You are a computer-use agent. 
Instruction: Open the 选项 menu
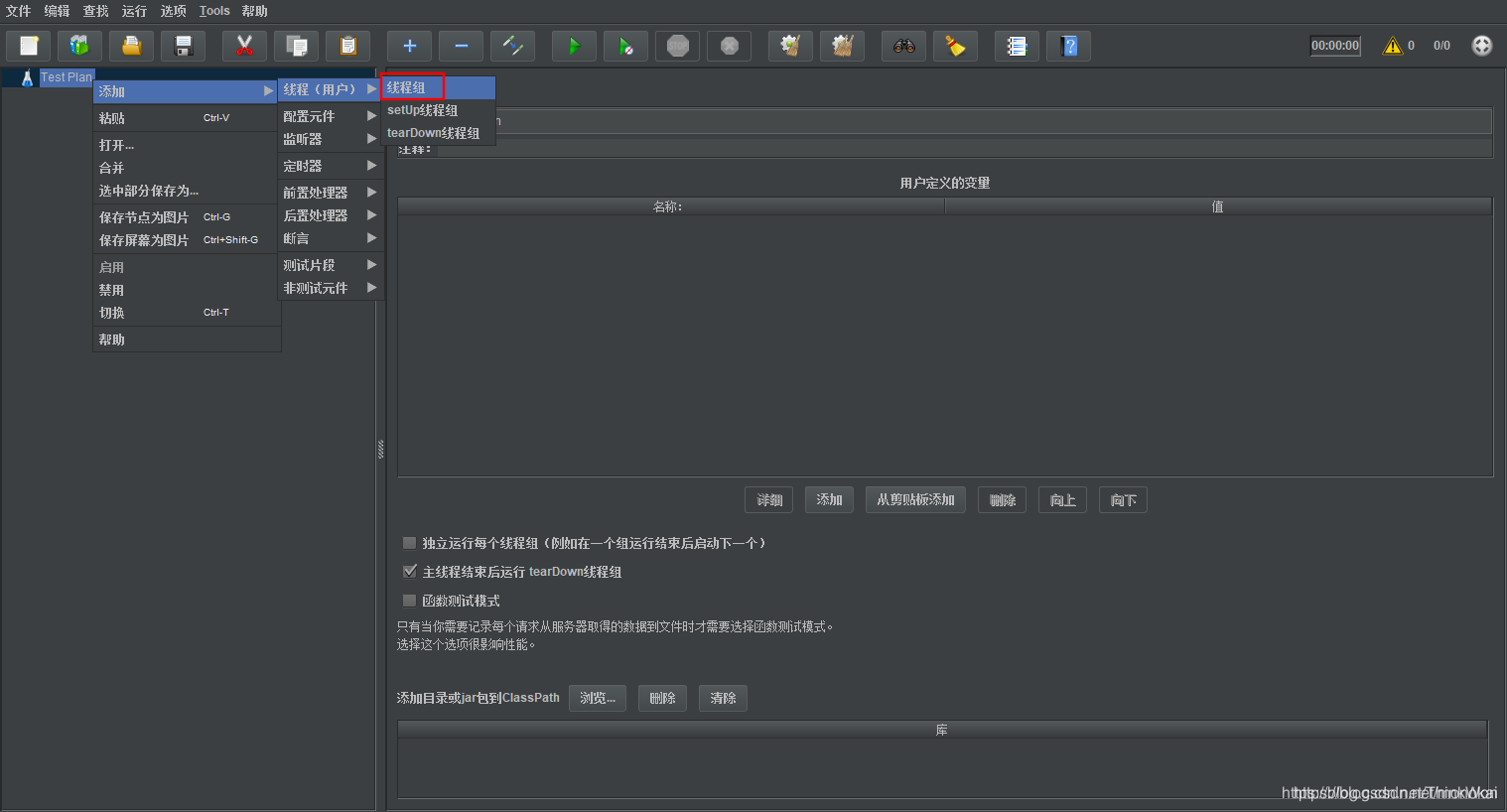point(174,11)
